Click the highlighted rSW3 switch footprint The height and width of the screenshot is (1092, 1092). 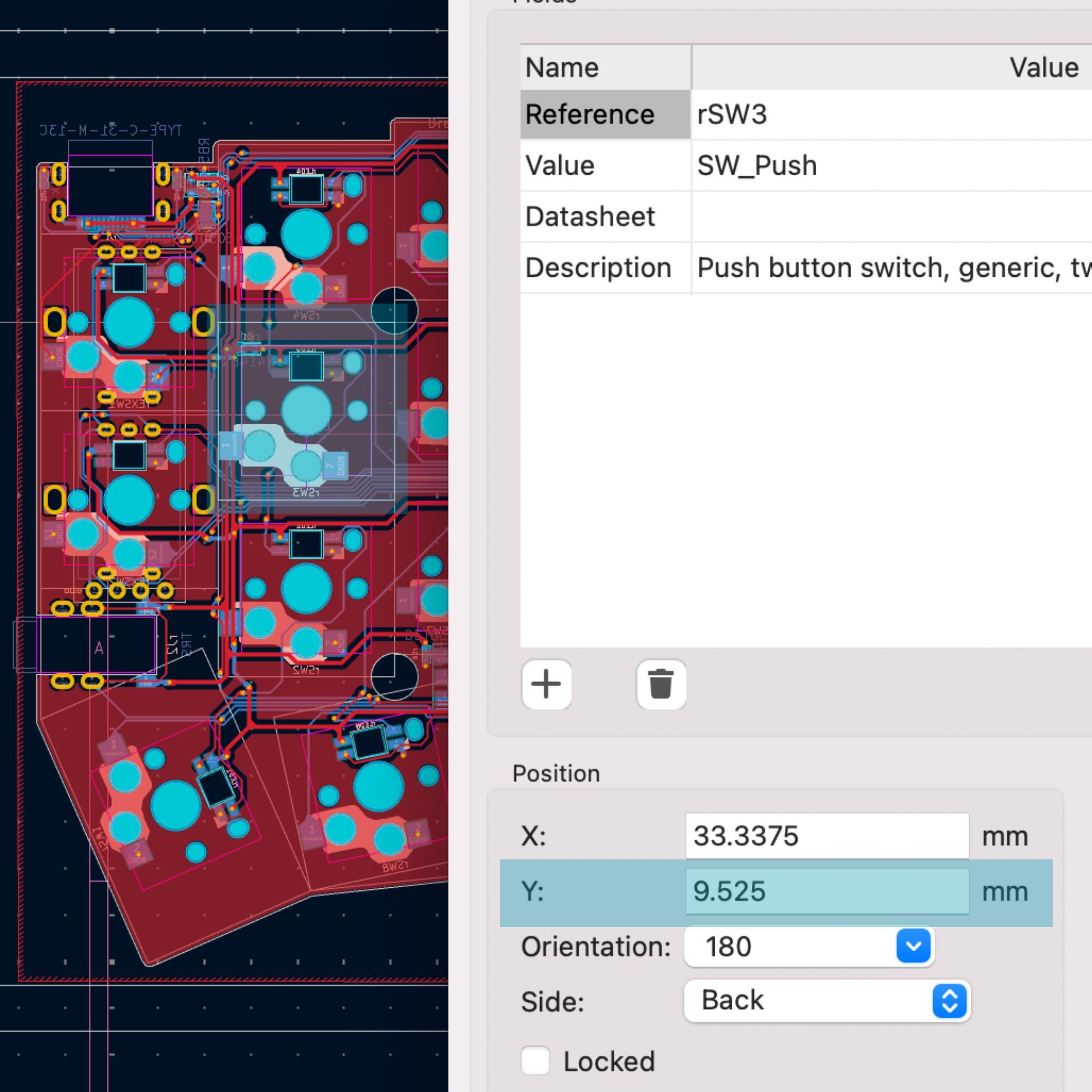click(x=306, y=412)
